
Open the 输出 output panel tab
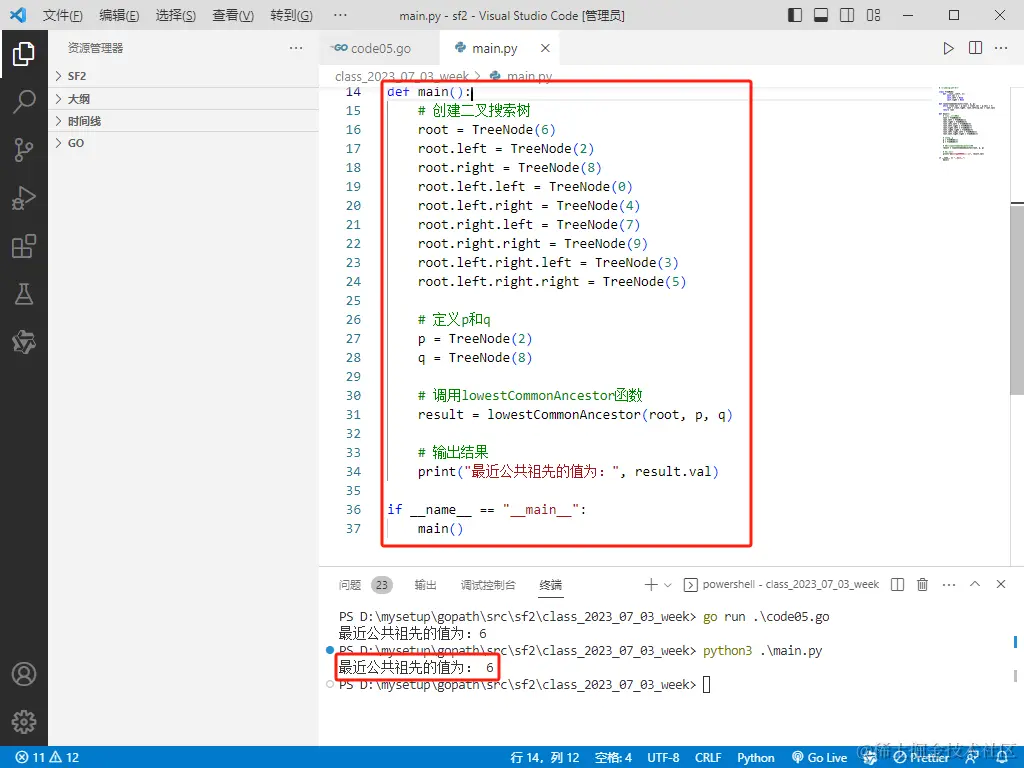pos(425,585)
